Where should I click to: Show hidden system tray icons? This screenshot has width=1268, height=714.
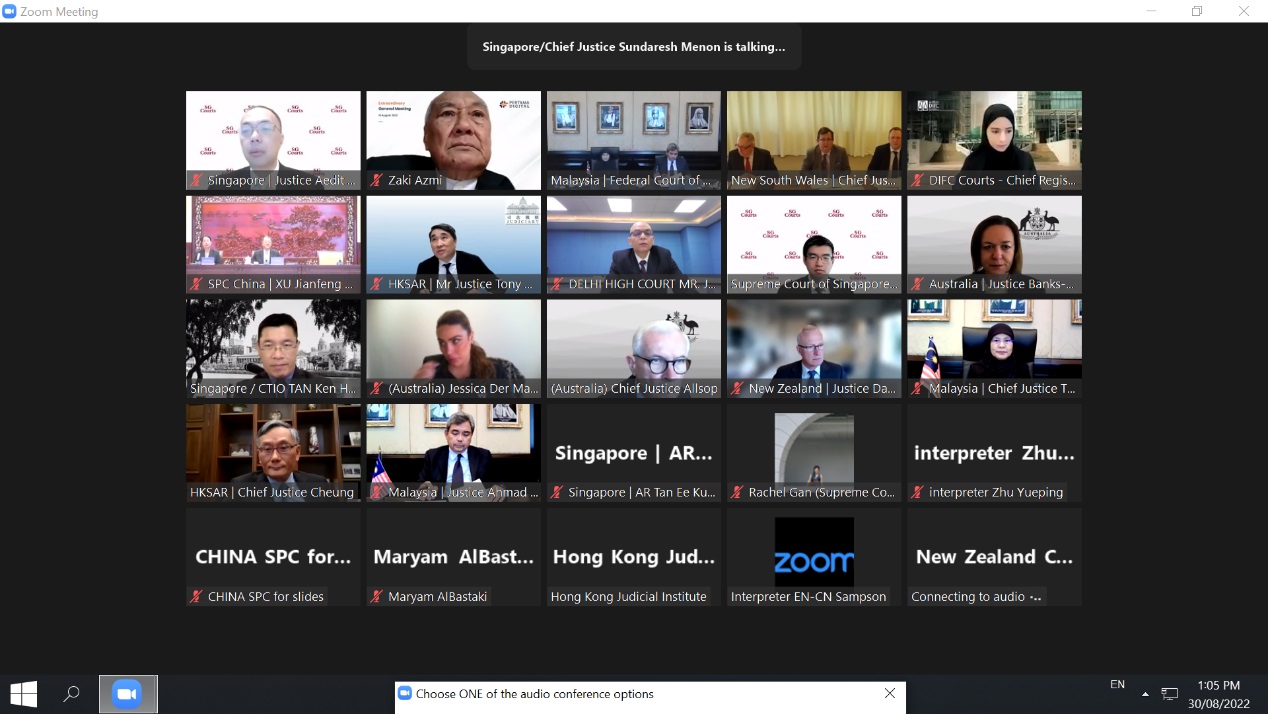pos(1145,694)
